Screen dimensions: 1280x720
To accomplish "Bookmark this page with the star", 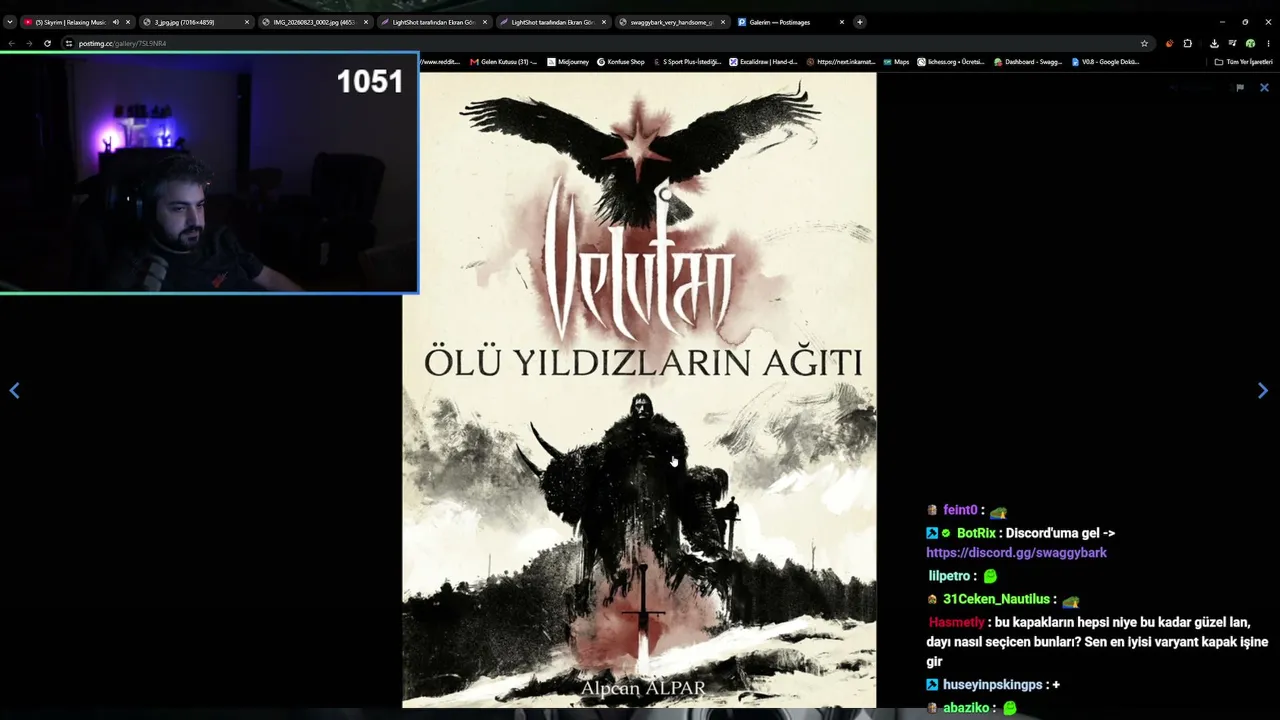I will [x=1144, y=43].
